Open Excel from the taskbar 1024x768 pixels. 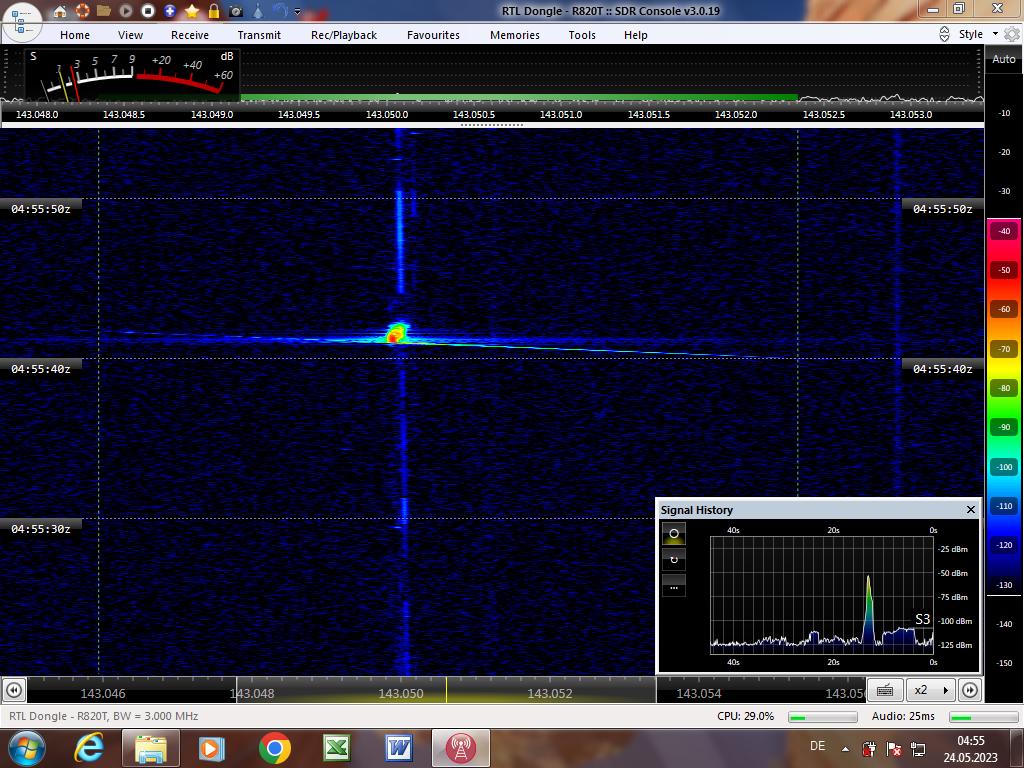[x=336, y=748]
